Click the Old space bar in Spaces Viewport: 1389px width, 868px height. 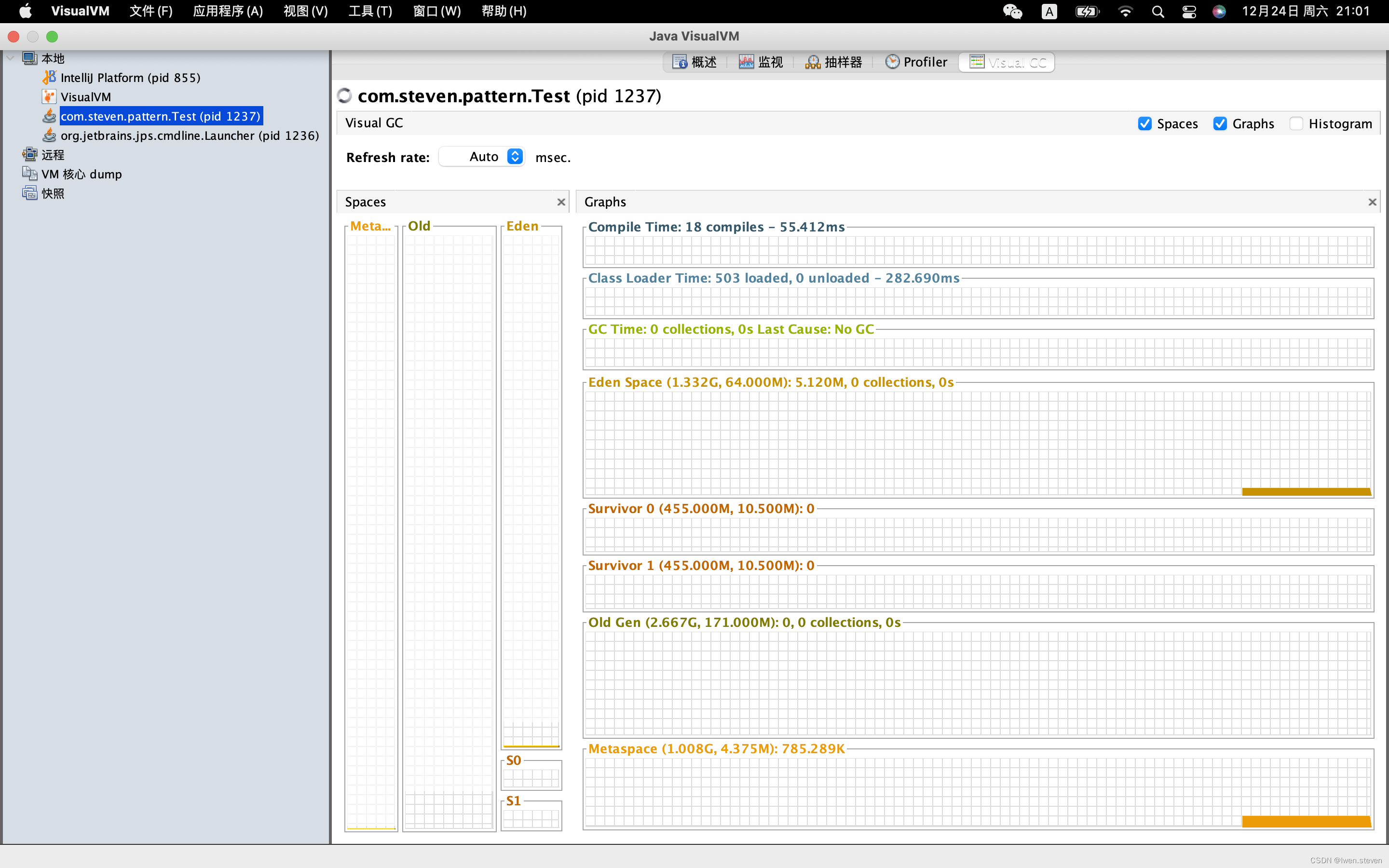point(449,531)
